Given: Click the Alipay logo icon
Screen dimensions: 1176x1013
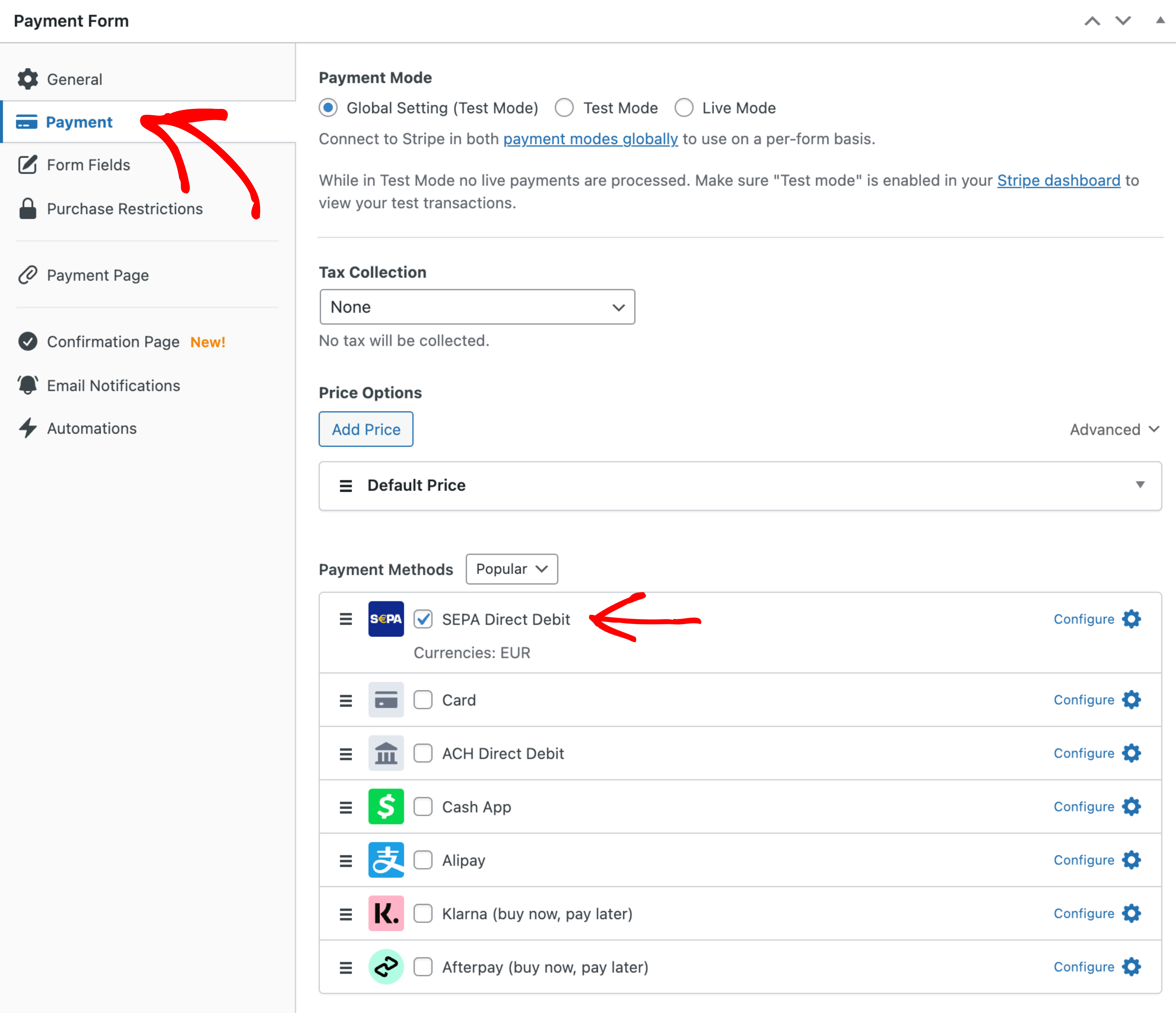Looking at the screenshot, I should [386, 860].
